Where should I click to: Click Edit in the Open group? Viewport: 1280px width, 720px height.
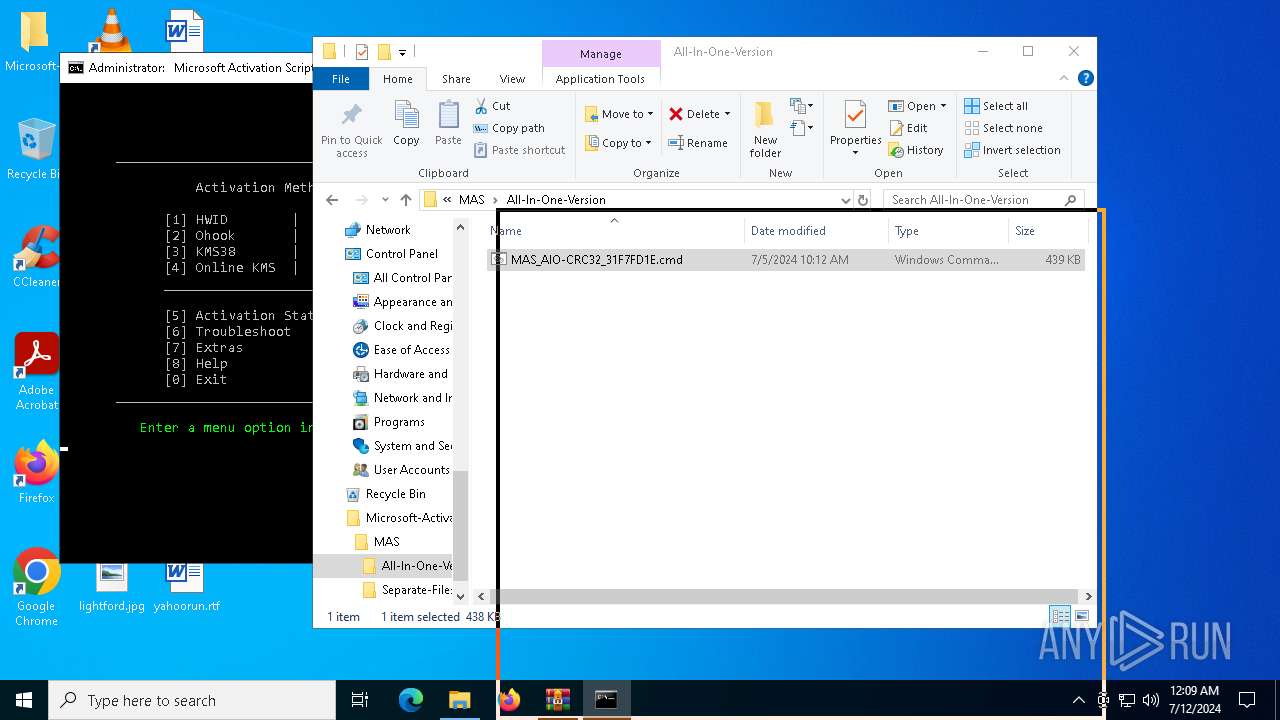[908, 128]
